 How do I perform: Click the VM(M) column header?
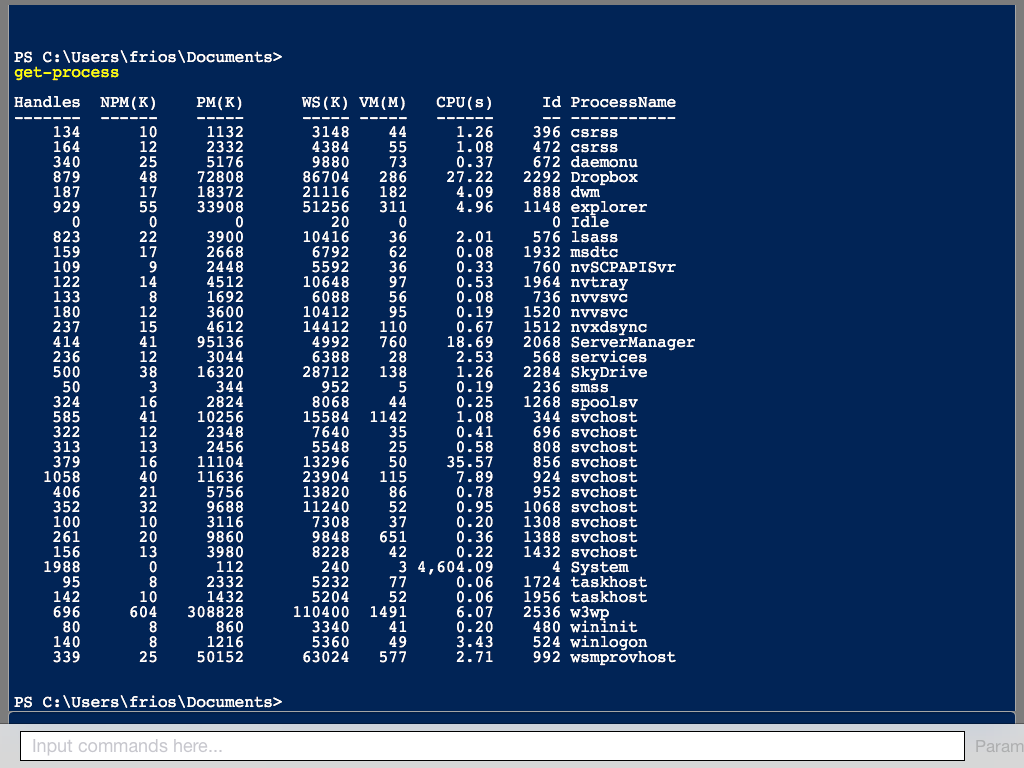coord(383,103)
